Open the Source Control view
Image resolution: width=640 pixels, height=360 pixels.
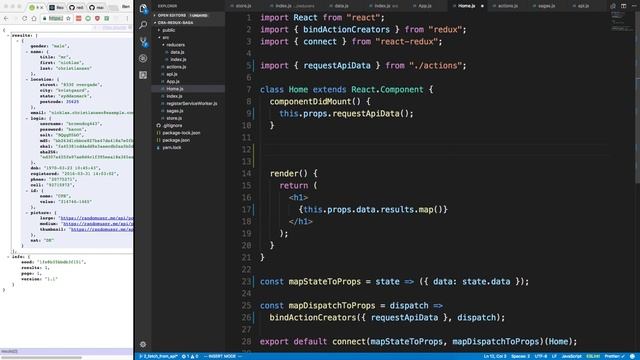[143, 42]
